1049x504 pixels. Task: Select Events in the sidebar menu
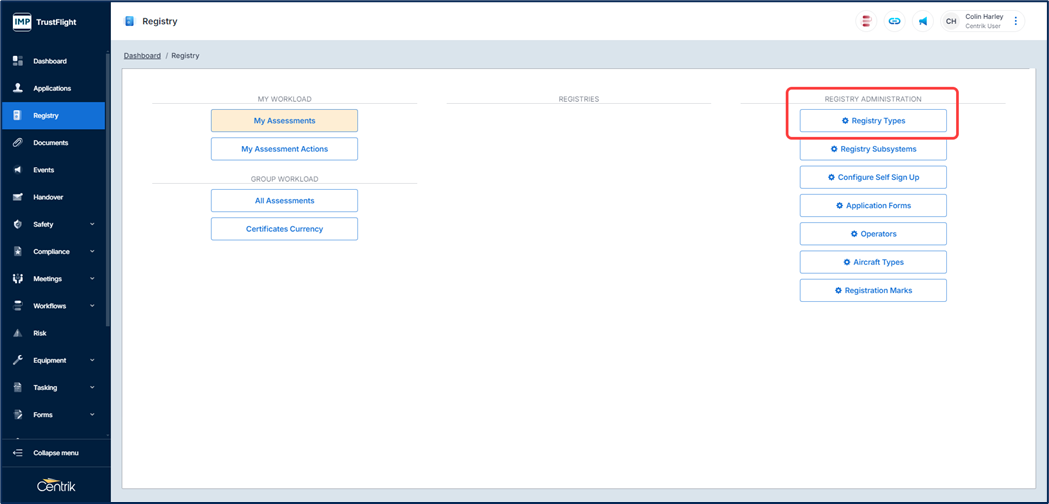tap(44, 170)
